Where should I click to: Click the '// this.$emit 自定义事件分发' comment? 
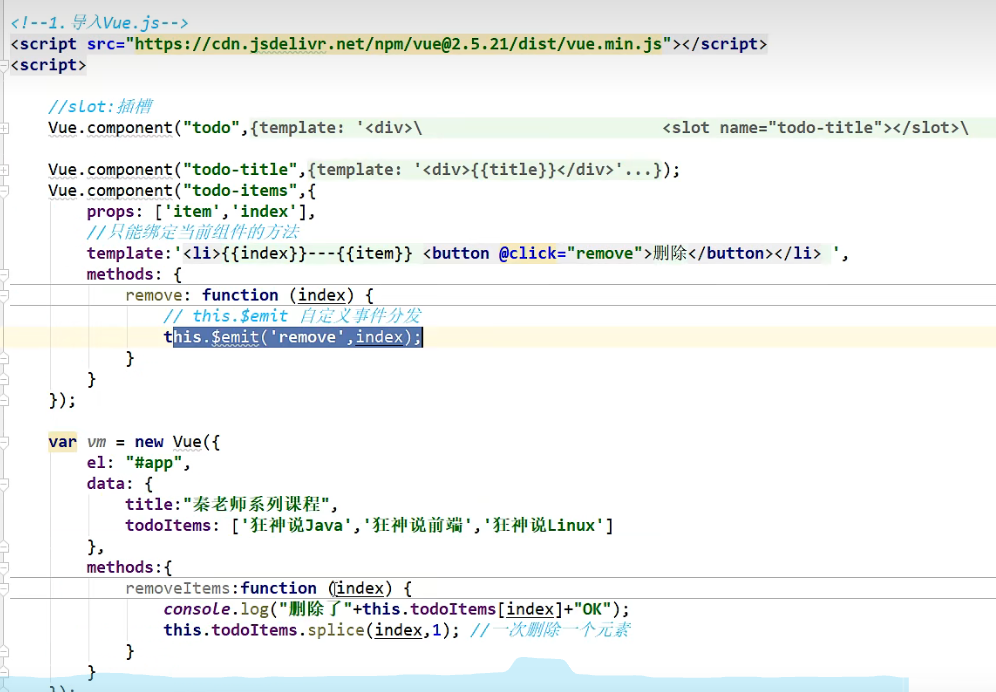[x=292, y=316]
